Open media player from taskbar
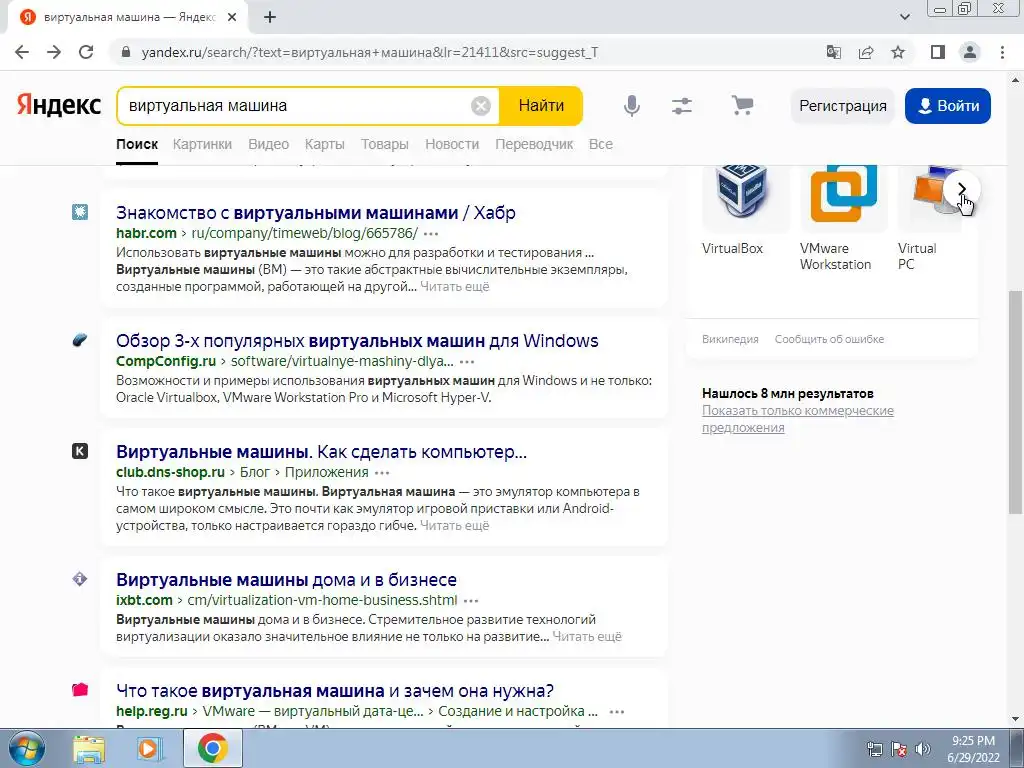Image resolution: width=1024 pixels, height=768 pixels. (148, 748)
